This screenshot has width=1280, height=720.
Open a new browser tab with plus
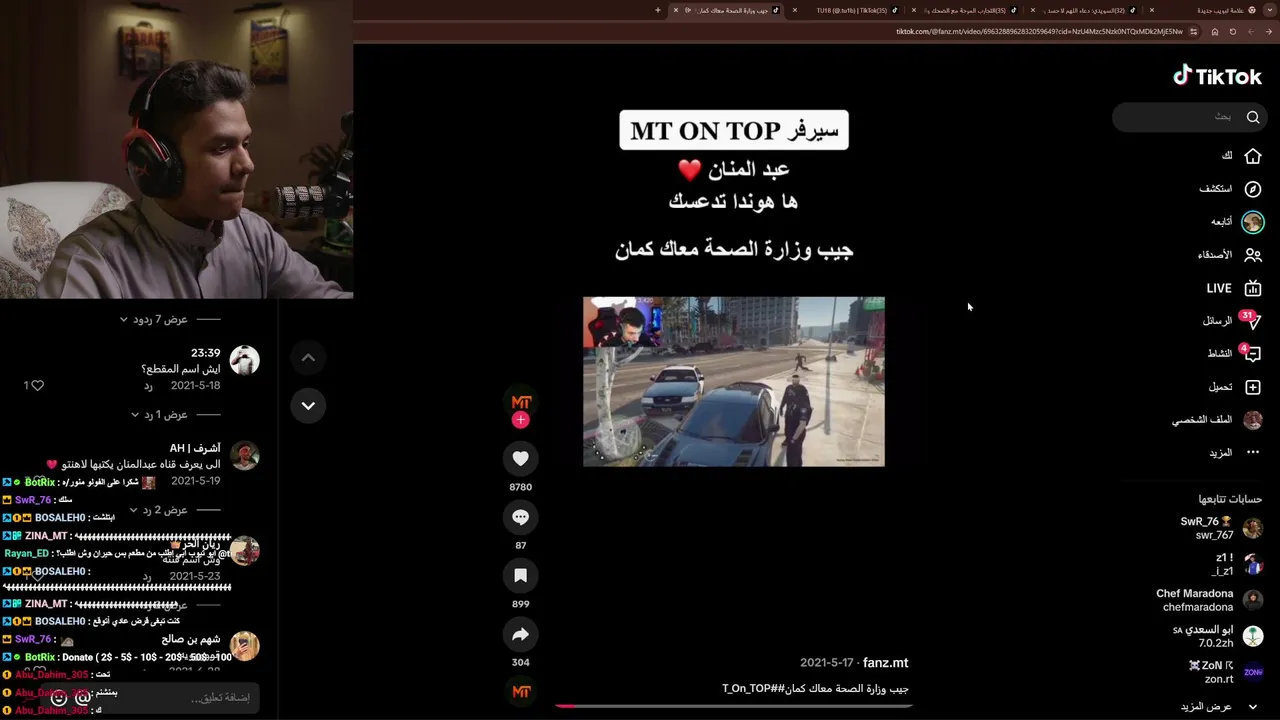[658, 10]
